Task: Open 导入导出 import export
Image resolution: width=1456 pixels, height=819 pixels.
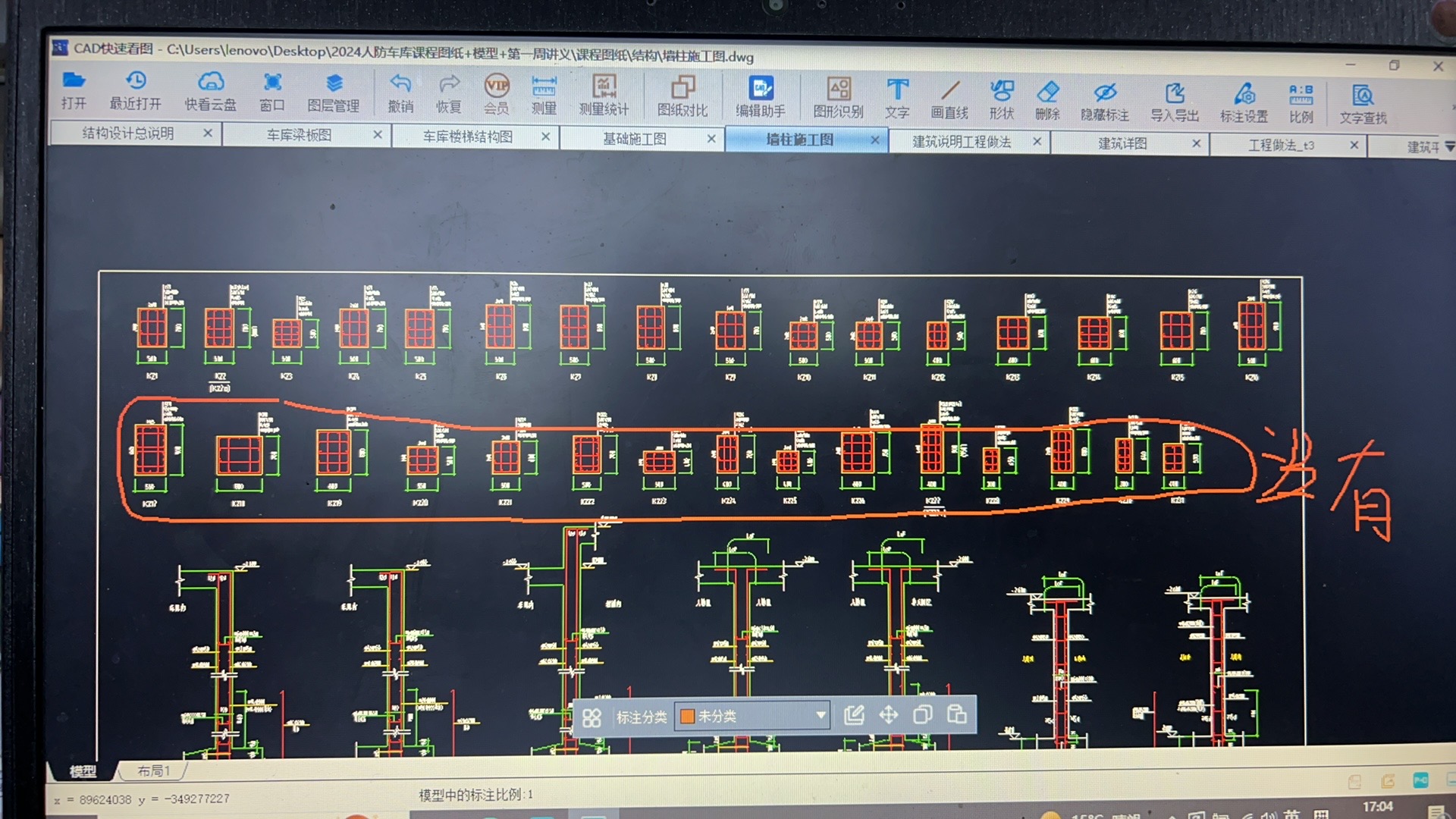Action: pos(1175,103)
